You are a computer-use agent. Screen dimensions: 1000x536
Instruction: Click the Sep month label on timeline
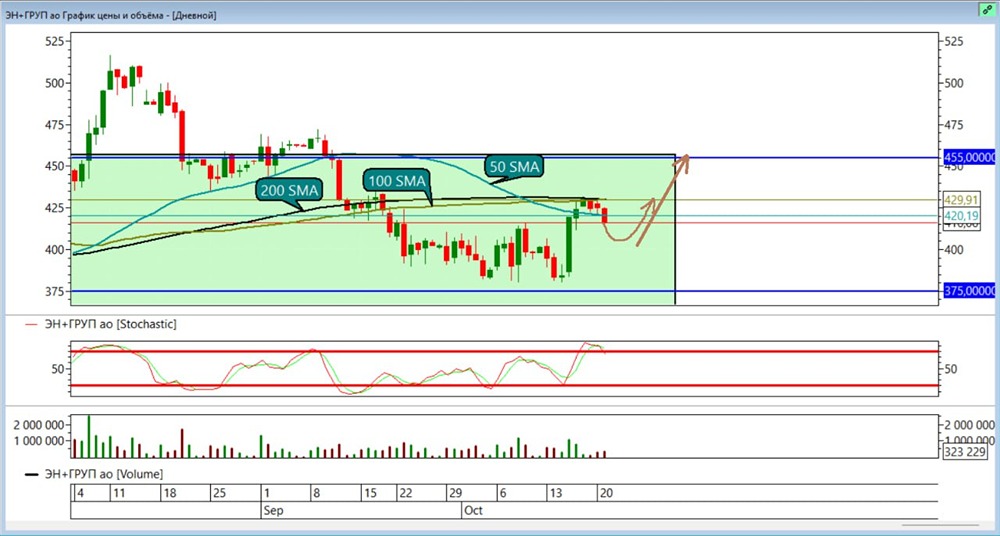point(273,511)
